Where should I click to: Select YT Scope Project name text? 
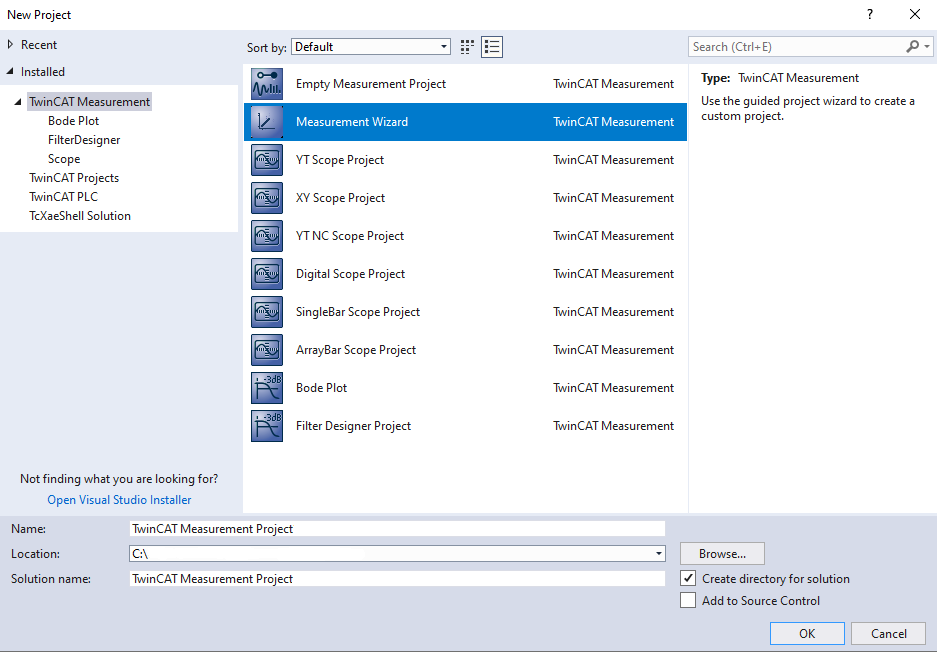pyautogui.click(x=339, y=160)
